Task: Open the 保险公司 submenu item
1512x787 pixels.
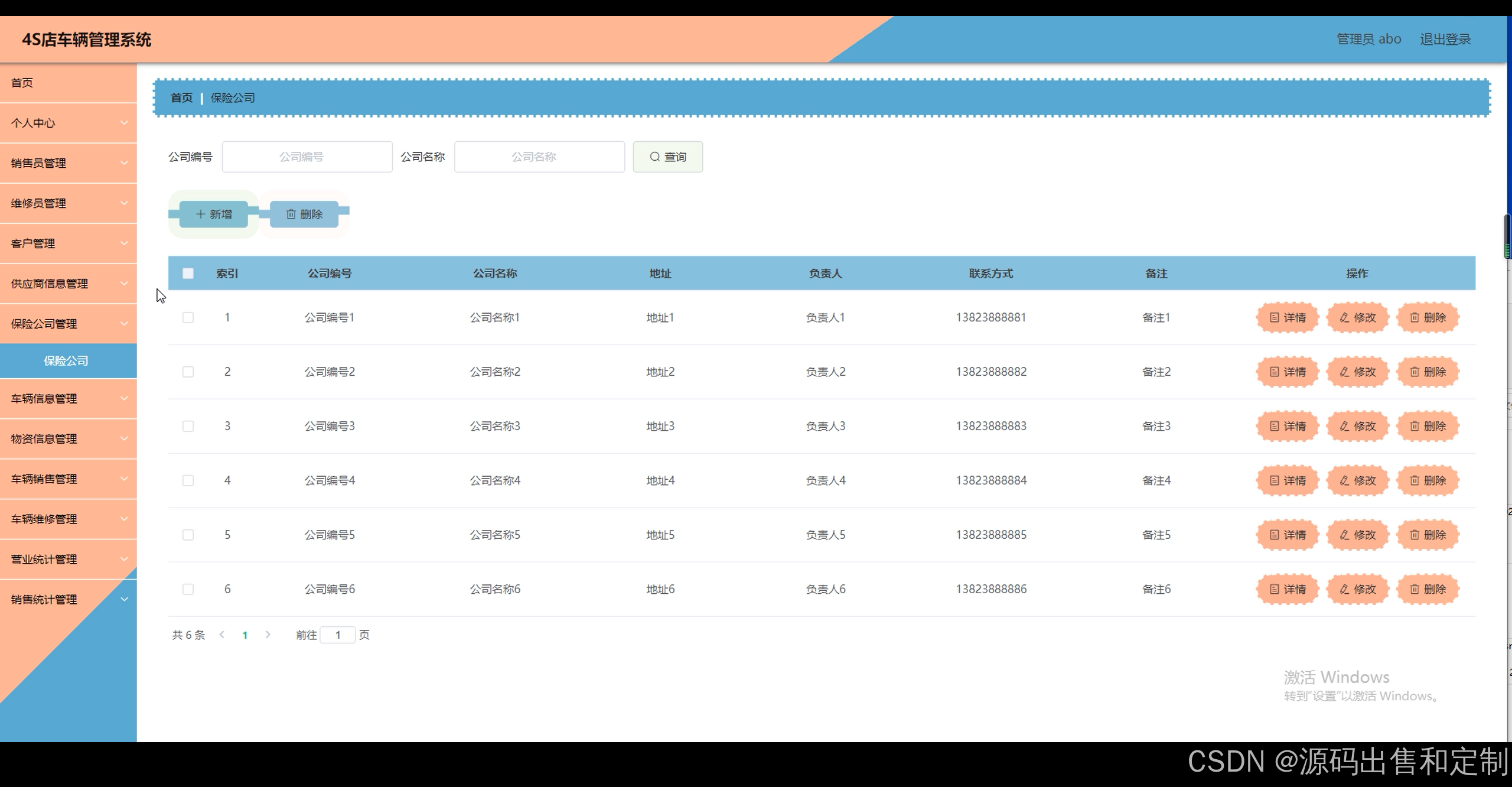Action: pyautogui.click(x=66, y=360)
